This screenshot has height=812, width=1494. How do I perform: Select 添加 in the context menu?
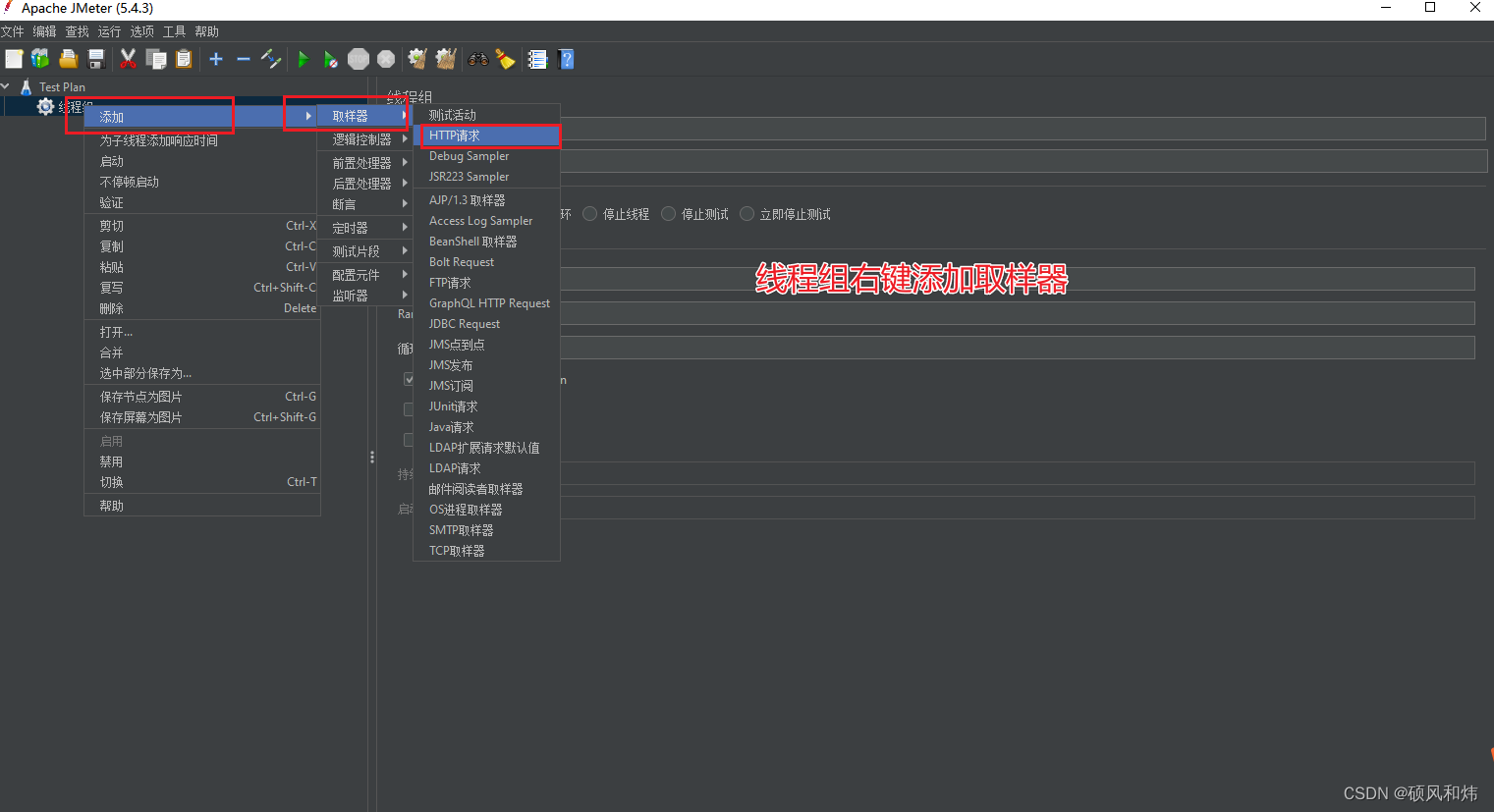pos(201,117)
